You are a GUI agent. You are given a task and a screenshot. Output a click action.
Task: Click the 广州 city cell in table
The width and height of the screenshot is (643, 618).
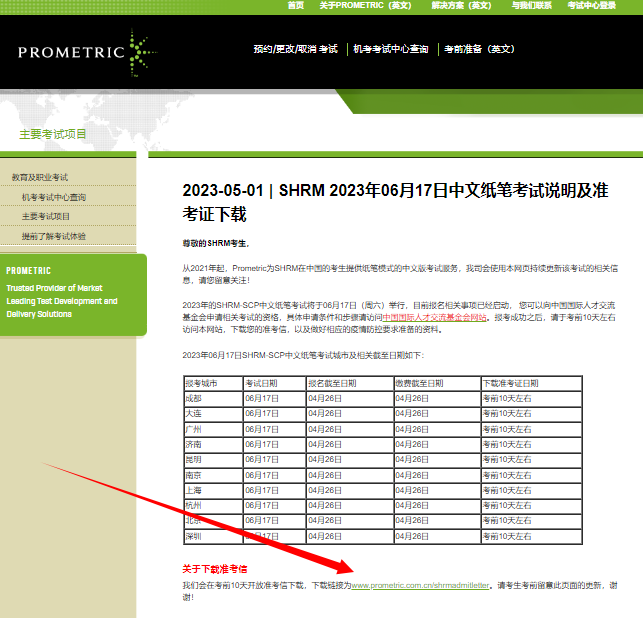[x=213, y=429]
